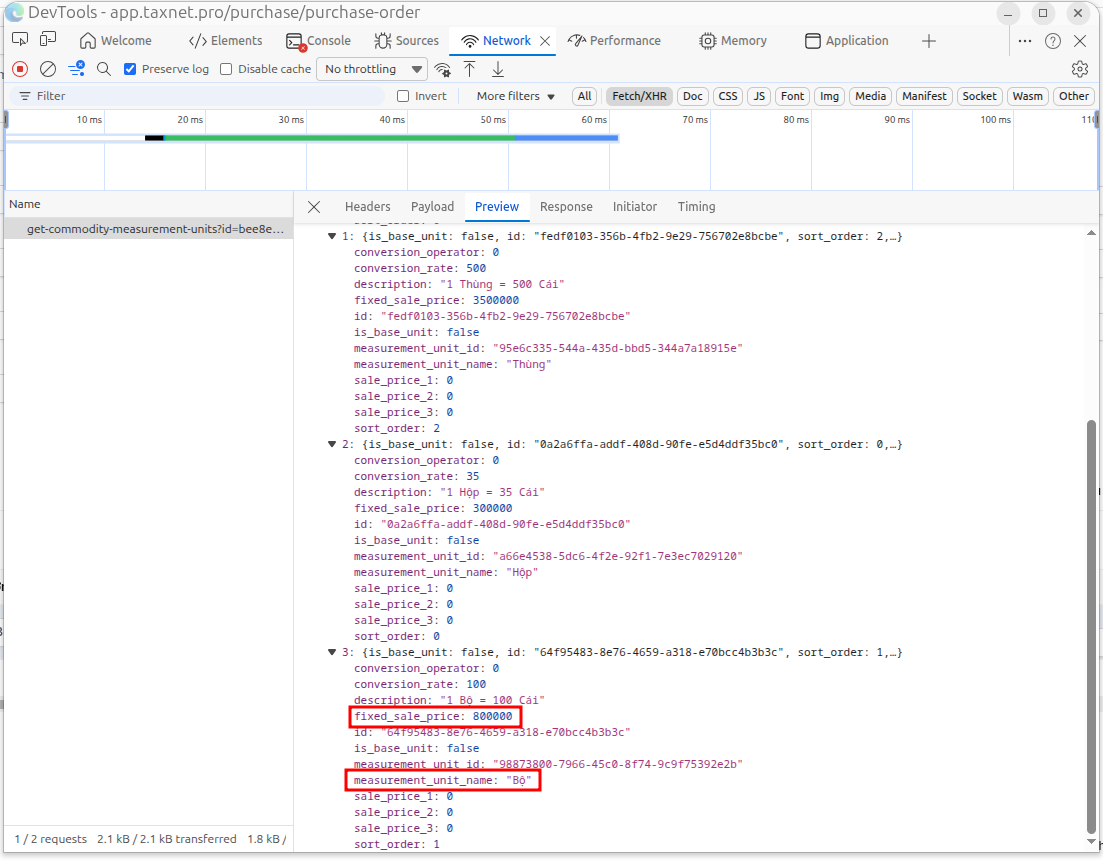This screenshot has width=1103, height=863.
Task: Enable Disable cache checkbox
Action: (x=226, y=69)
